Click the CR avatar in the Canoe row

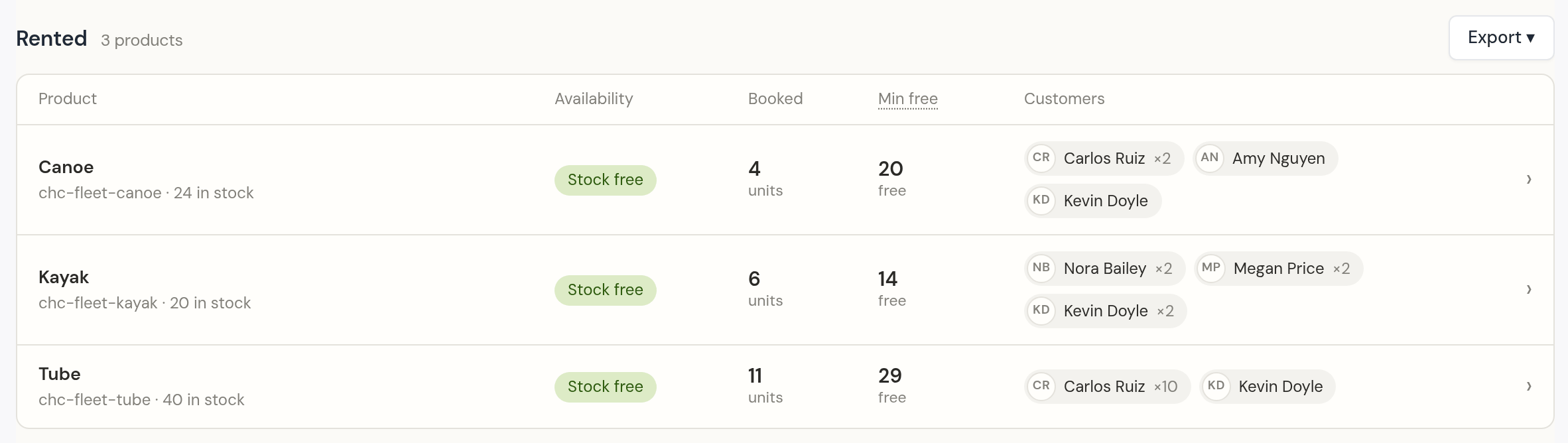[1041, 158]
